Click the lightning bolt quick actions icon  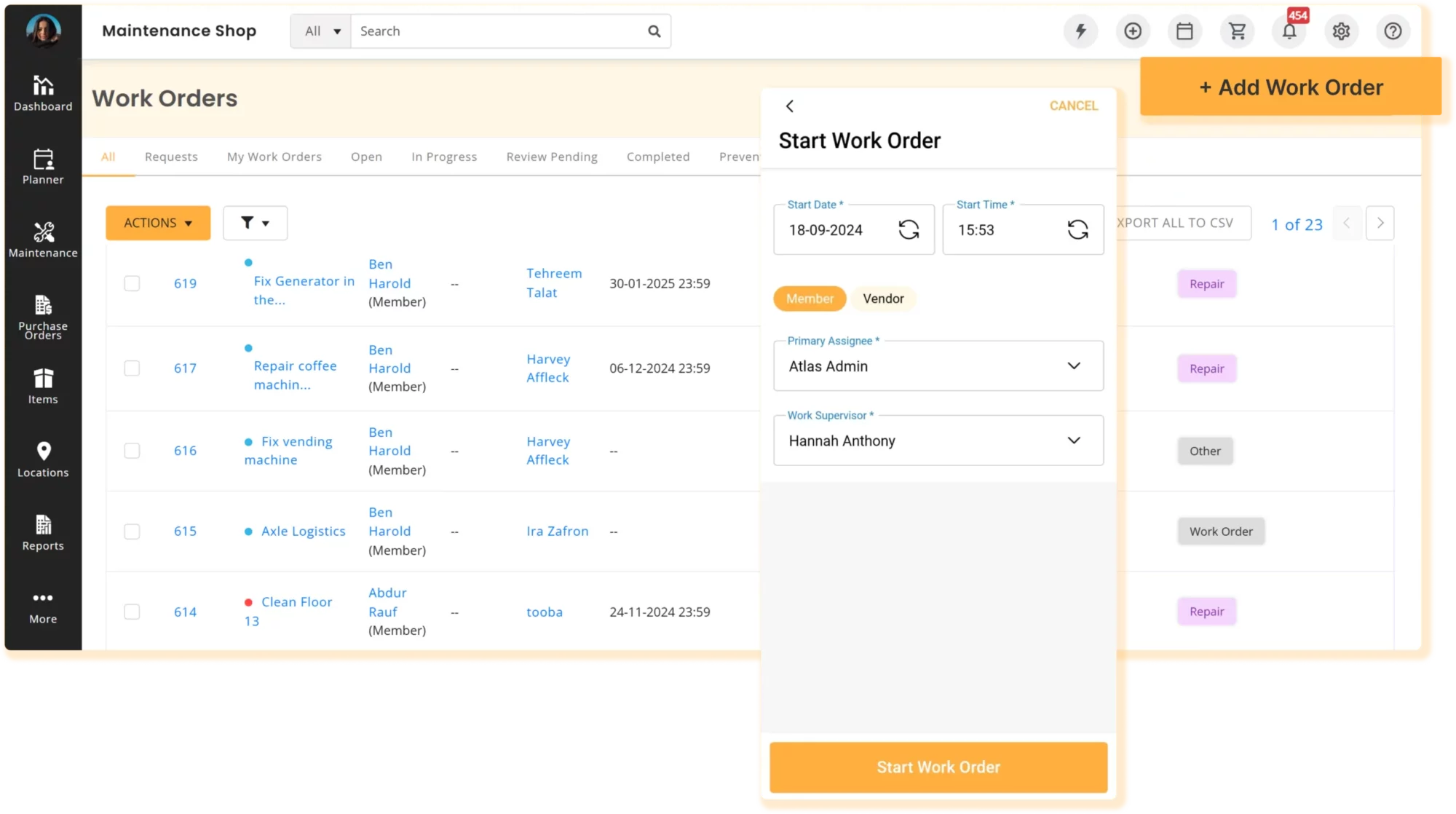[x=1080, y=31]
